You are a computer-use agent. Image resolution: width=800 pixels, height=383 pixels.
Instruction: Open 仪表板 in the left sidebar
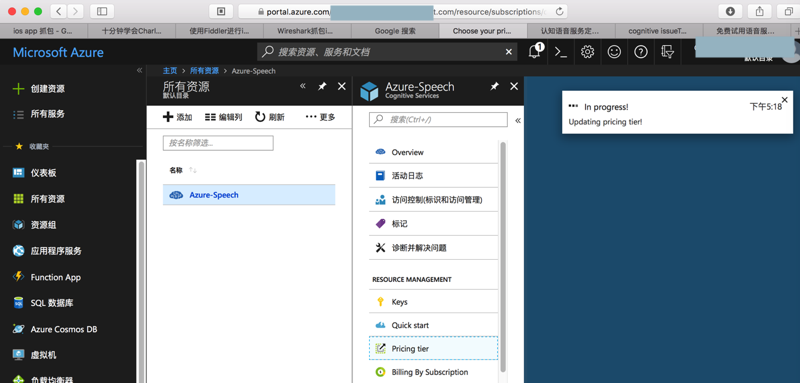pos(35,173)
